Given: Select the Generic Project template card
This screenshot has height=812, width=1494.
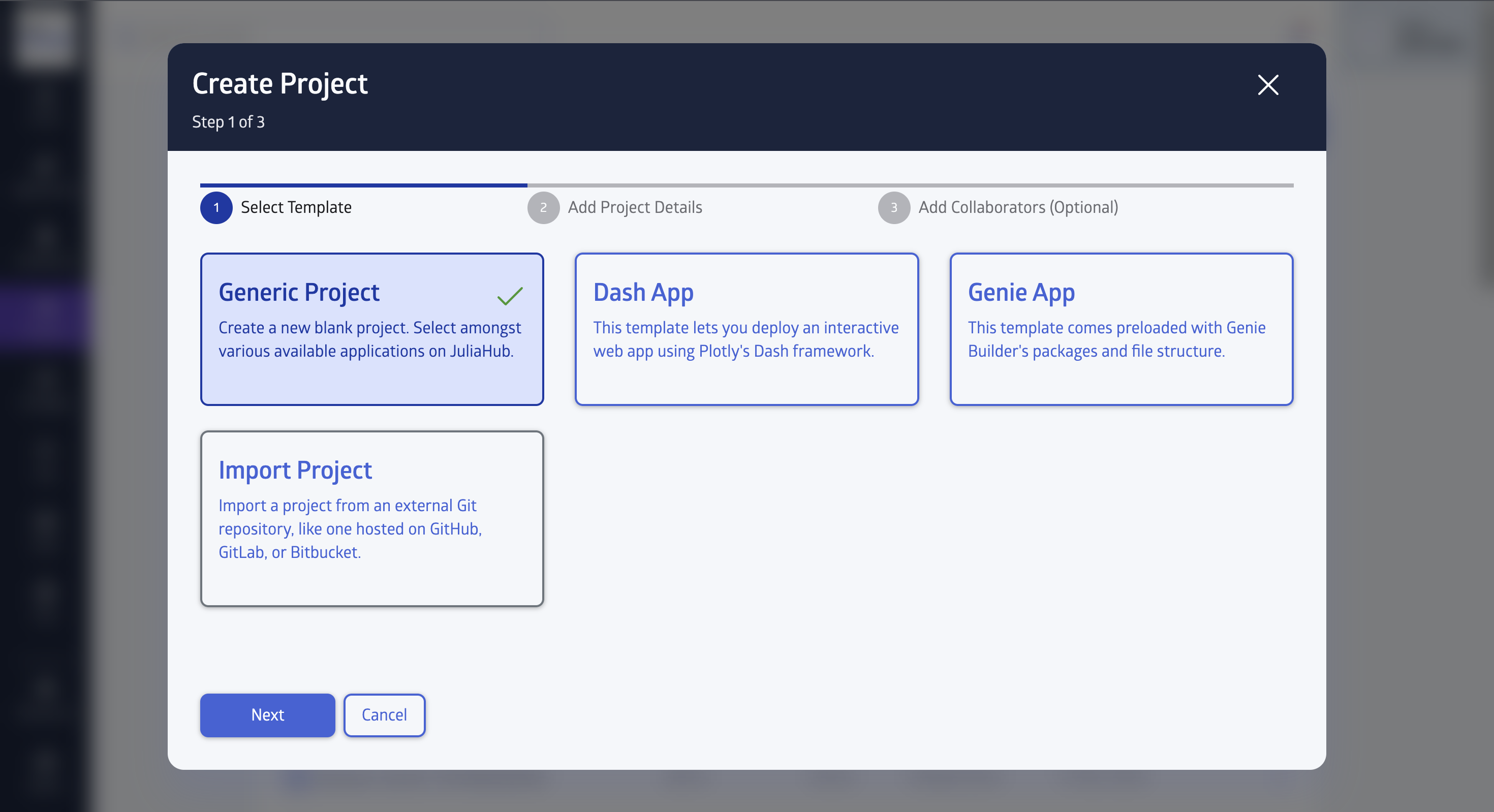Looking at the screenshot, I should (x=372, y=329).
